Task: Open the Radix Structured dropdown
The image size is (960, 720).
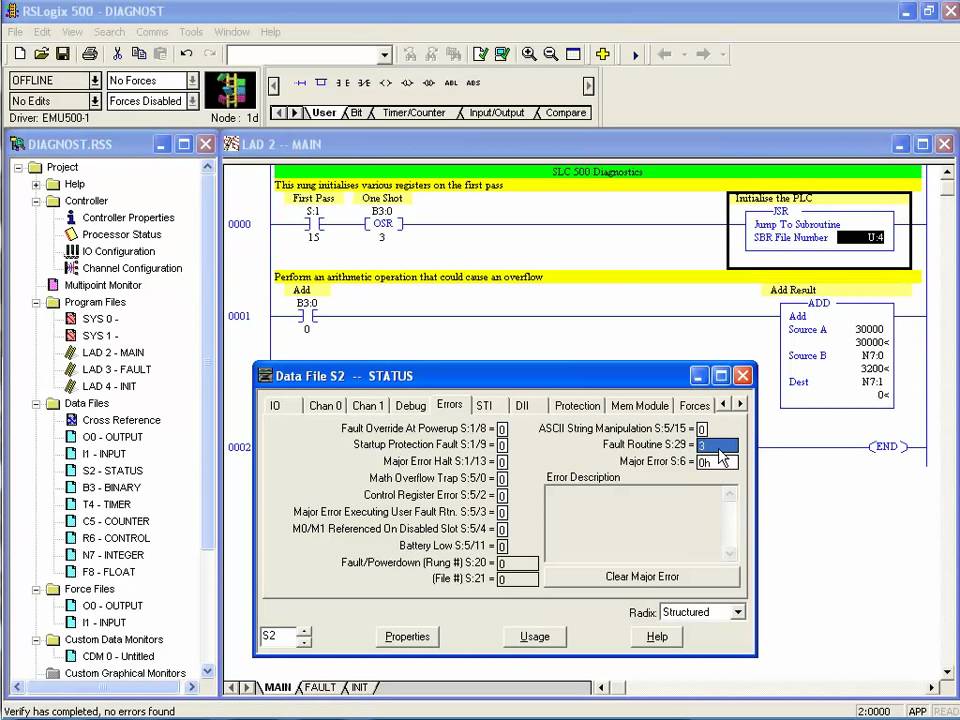Action: pos(738,612)
